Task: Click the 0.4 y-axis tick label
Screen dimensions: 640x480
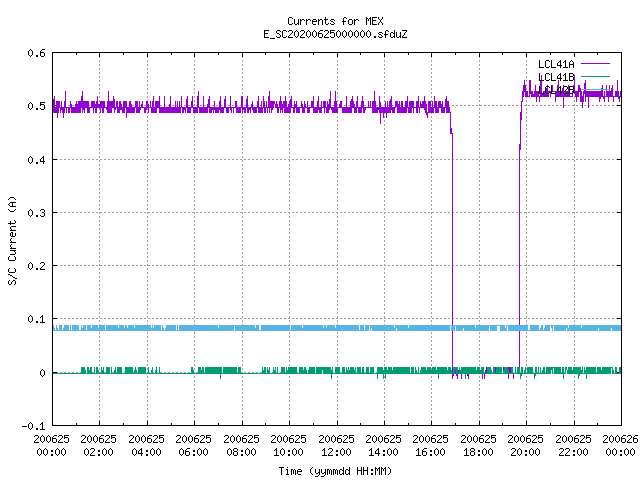Action: tap(36, 160)
